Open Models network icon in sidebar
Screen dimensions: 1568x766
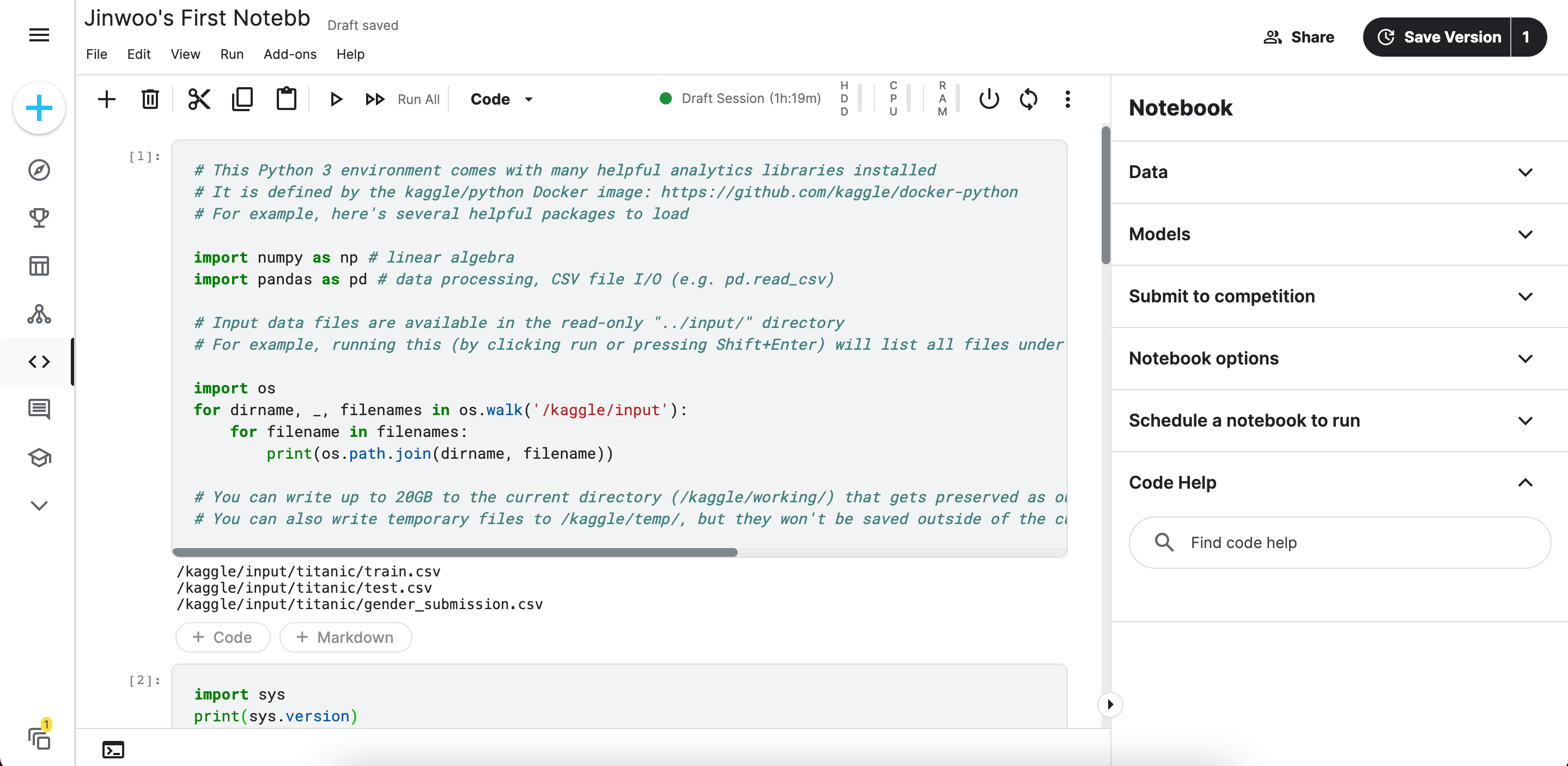(x=39, y=314)
